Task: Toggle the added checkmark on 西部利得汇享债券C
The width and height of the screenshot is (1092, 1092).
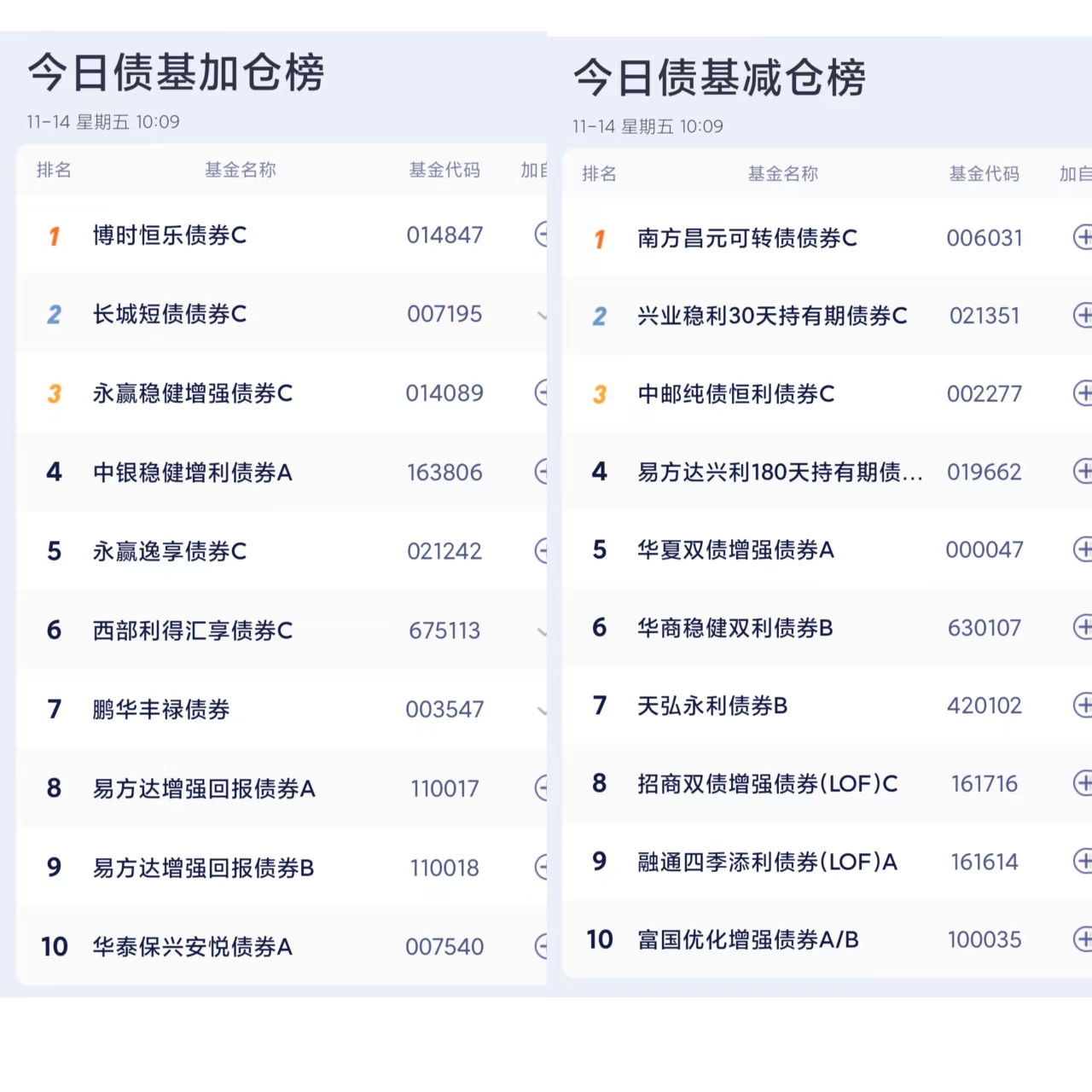Action: [542, 631]
